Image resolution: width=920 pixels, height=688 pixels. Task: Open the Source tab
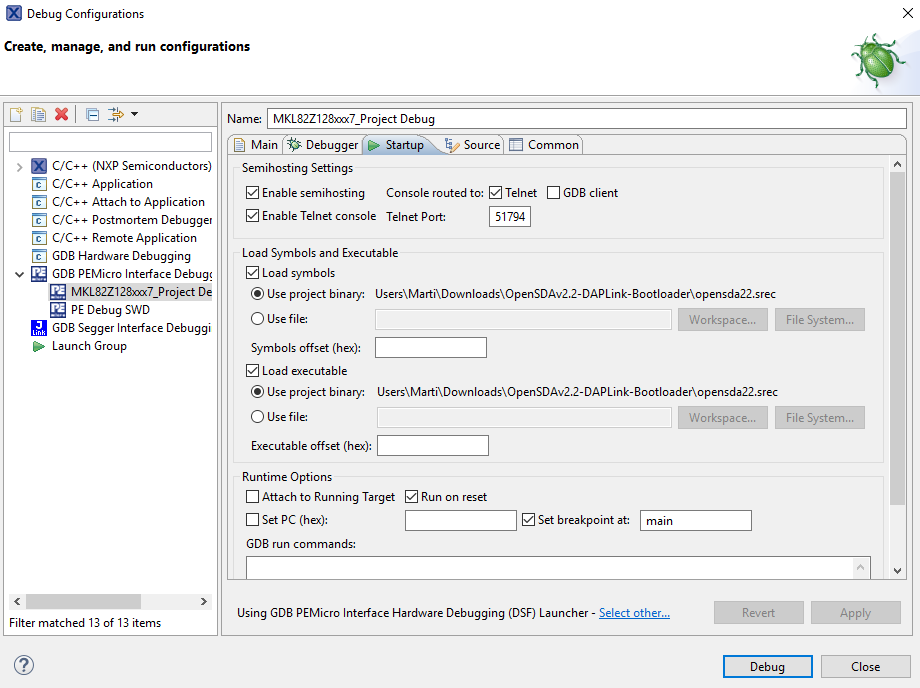(472, 145)
